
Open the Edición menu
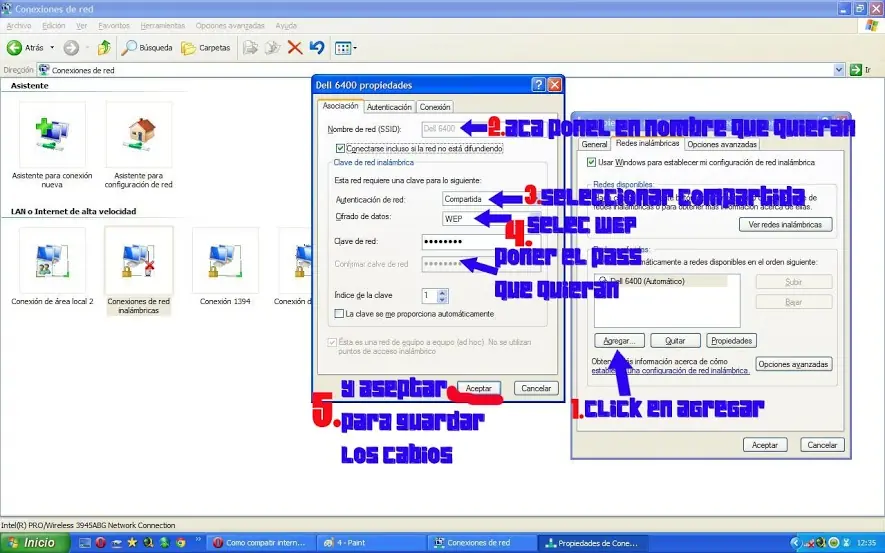point(54,26)
